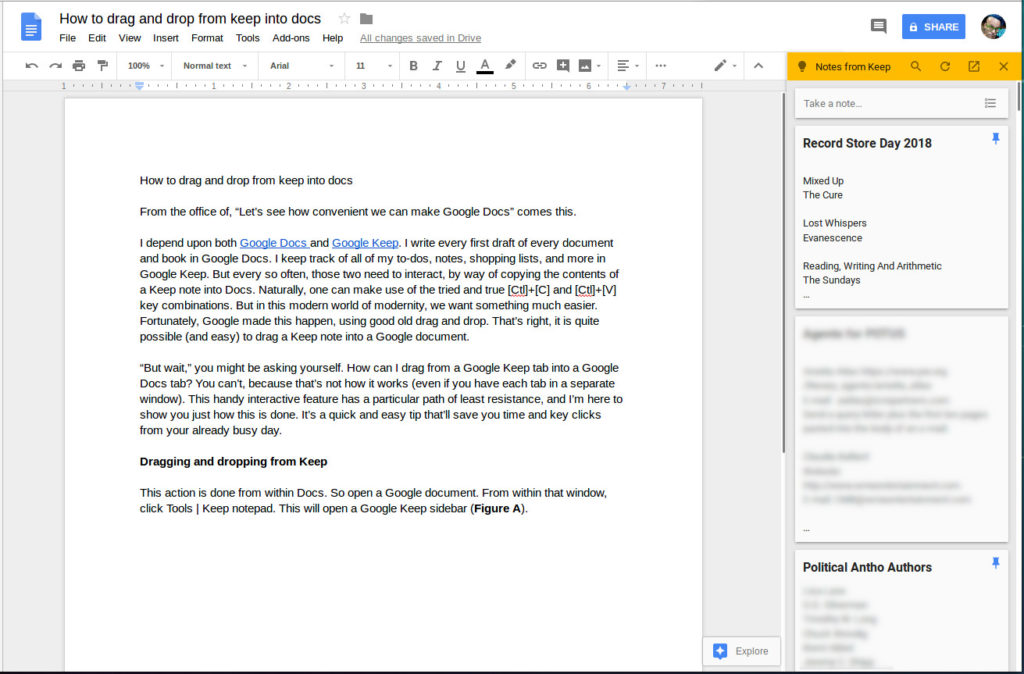Open the font family dropdown

tap(300, 65)
